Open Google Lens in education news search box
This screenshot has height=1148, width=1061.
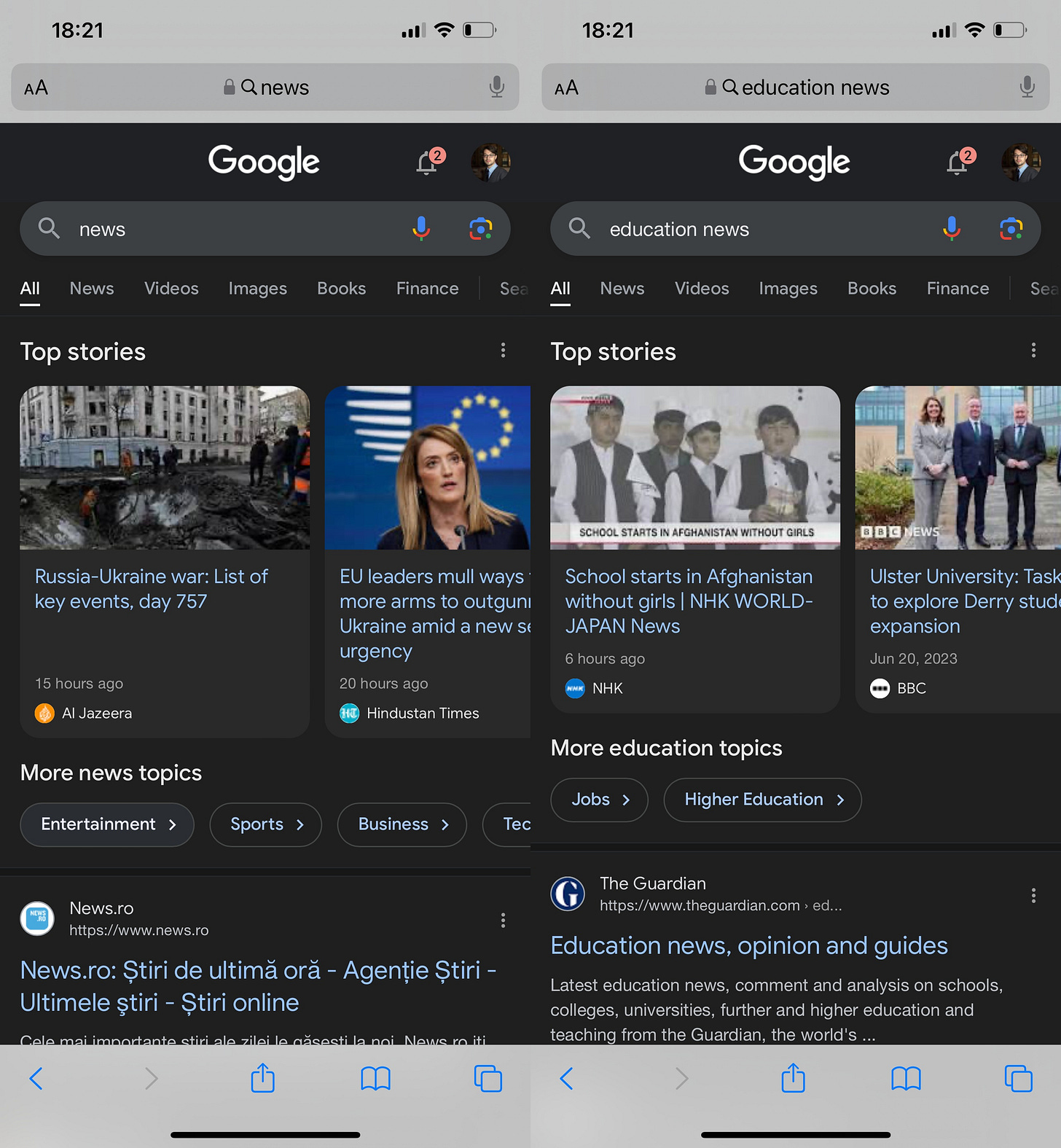point(1011,229)
